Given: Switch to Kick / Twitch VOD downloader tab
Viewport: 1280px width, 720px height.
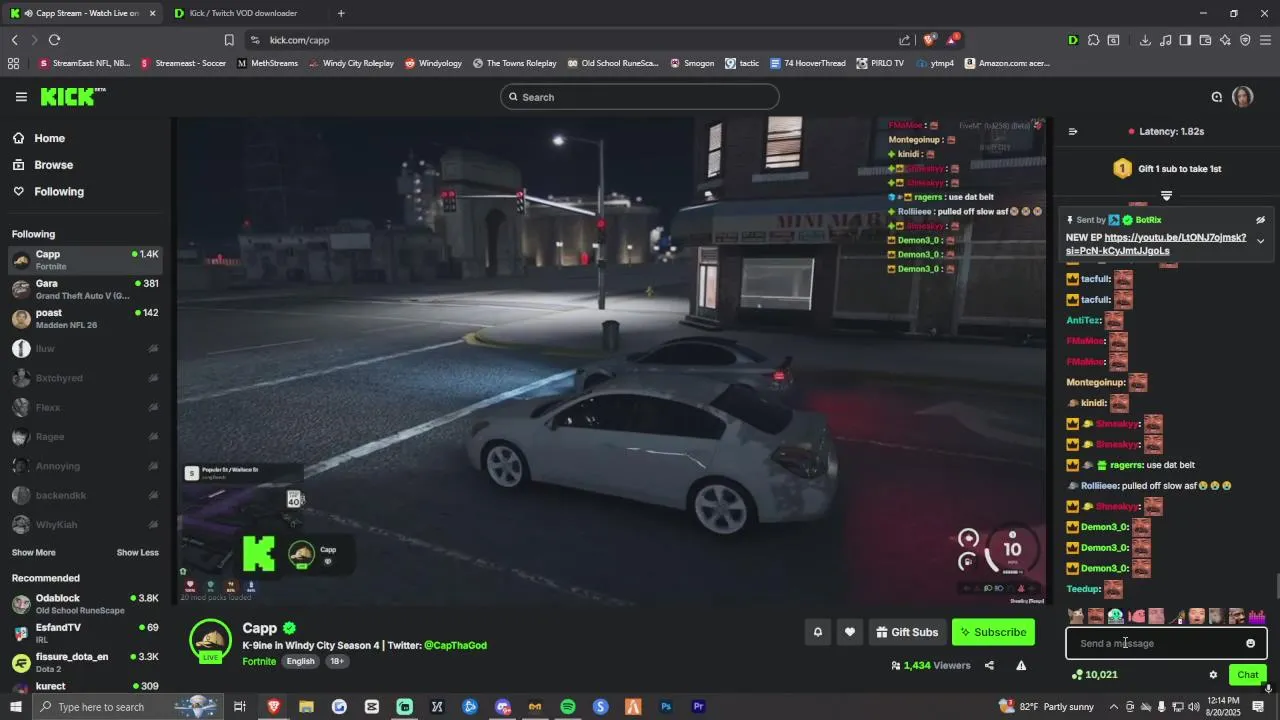Looking at the screenshot, I should pyautogui.click(x=243, y=13).
